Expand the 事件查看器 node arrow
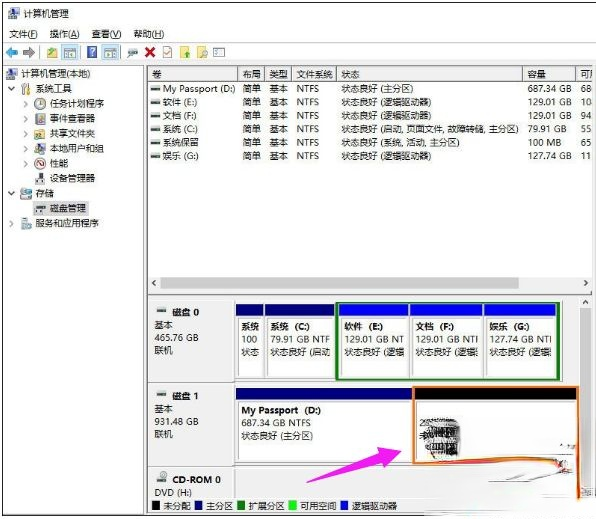The height and width of the screenshot is (519, 596). click(x=25, y=119)
